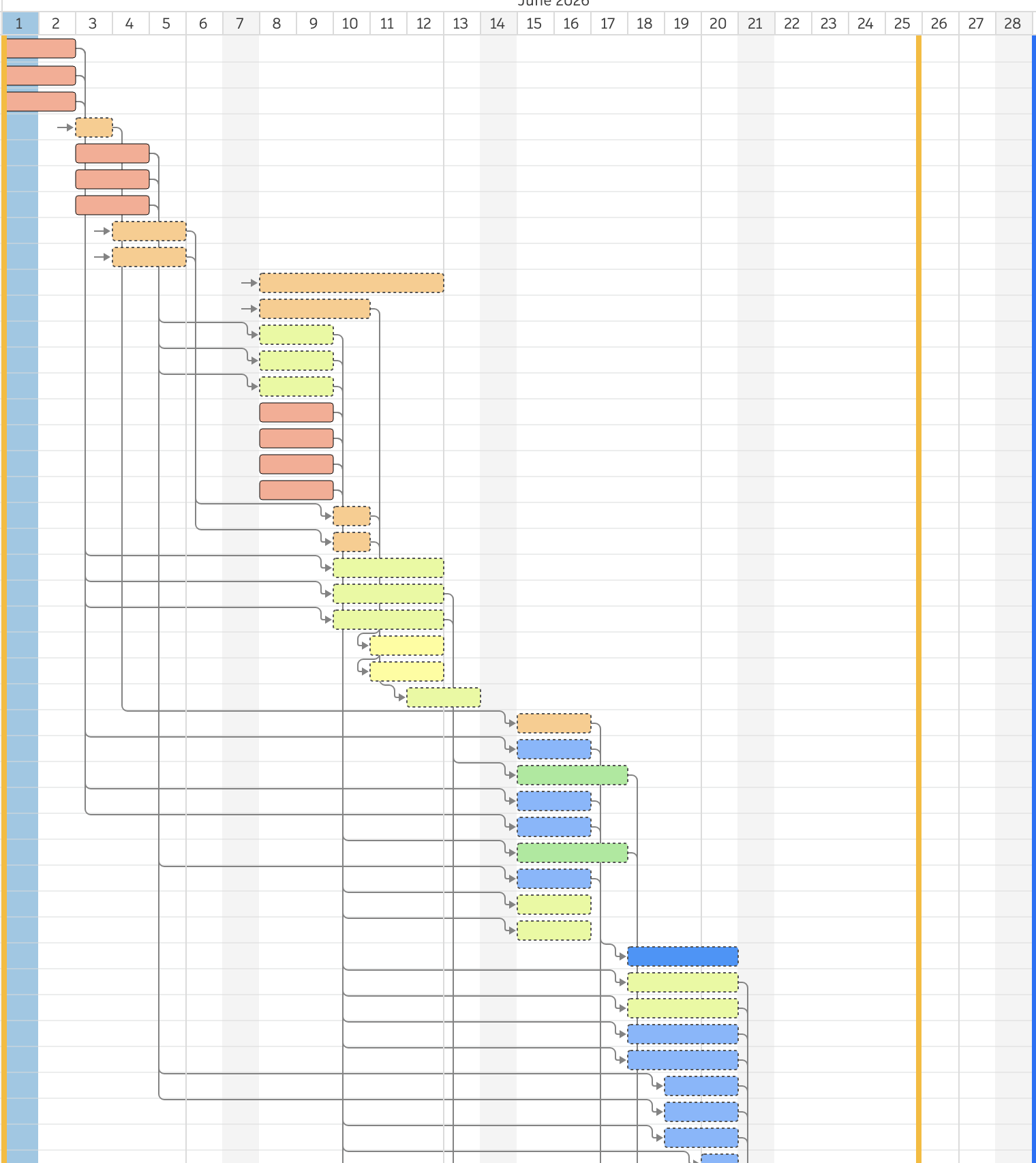Click day 15 column header
This screenshot has height=1163, width=1036.
pyautogui.click(x=535, y=24)
